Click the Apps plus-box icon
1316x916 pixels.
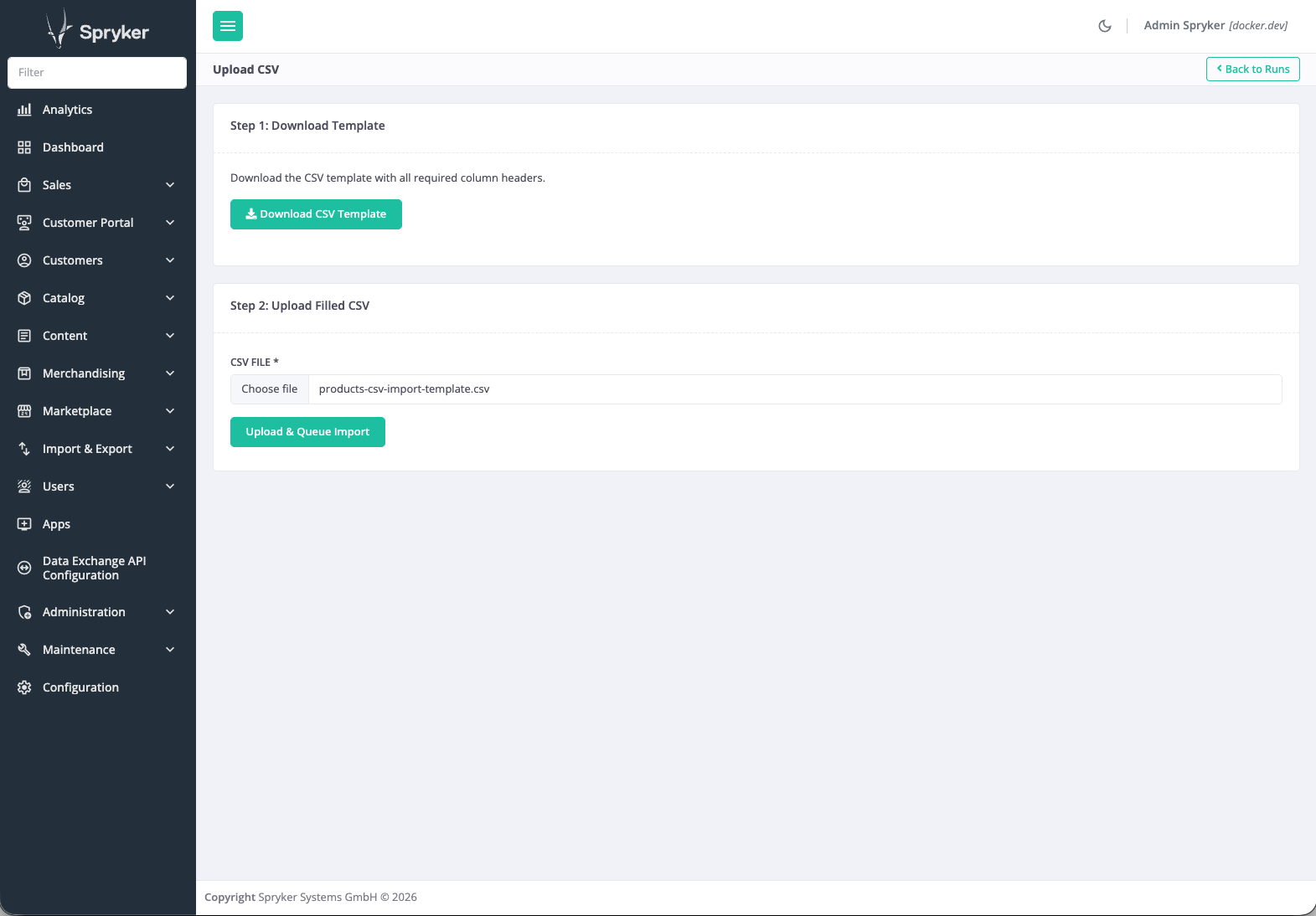point(24,524)
